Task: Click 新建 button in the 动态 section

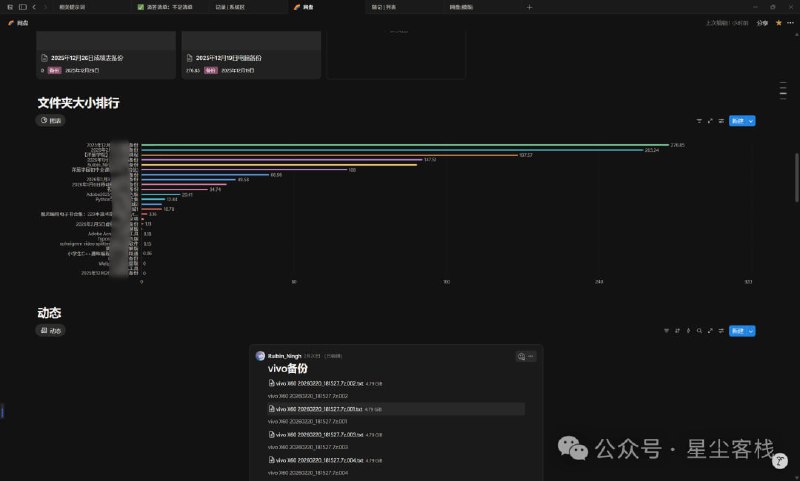Action: [736, 330]
